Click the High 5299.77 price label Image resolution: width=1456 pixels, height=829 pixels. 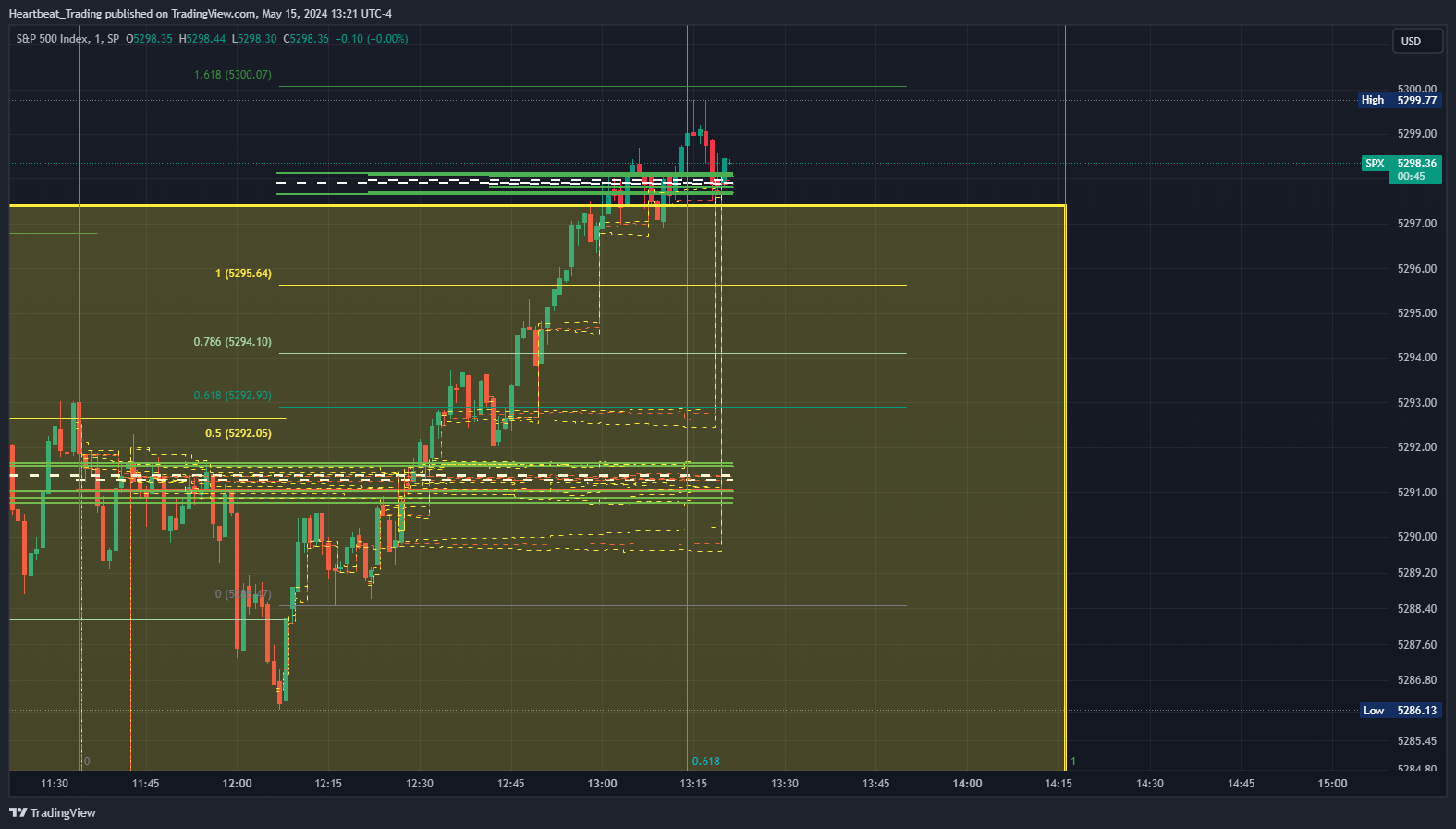coord(1400,100)
